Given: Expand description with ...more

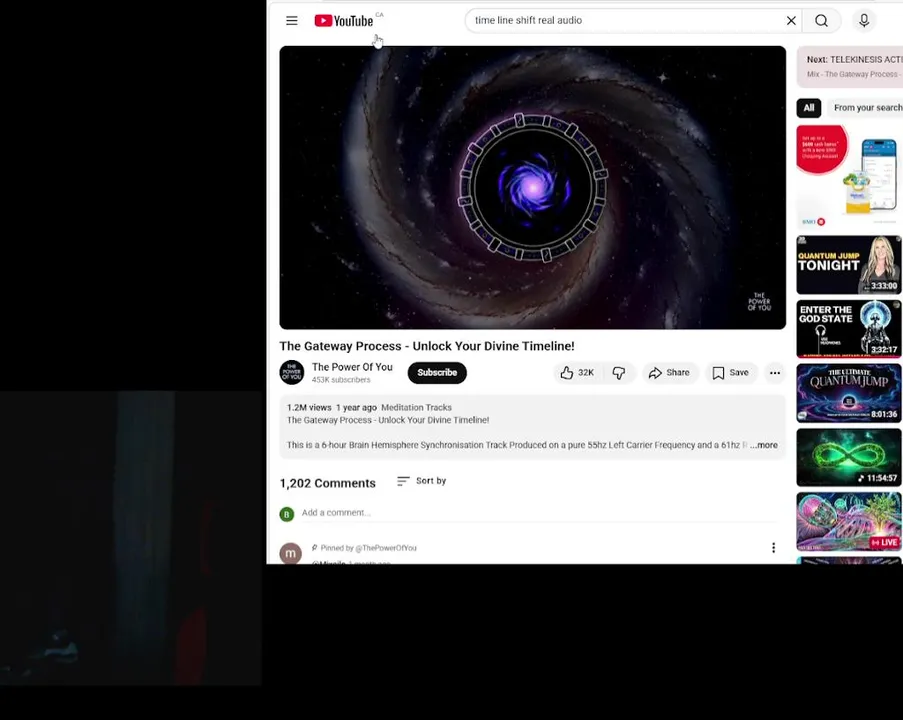Looking at the screenshot, I should [764, 445].
